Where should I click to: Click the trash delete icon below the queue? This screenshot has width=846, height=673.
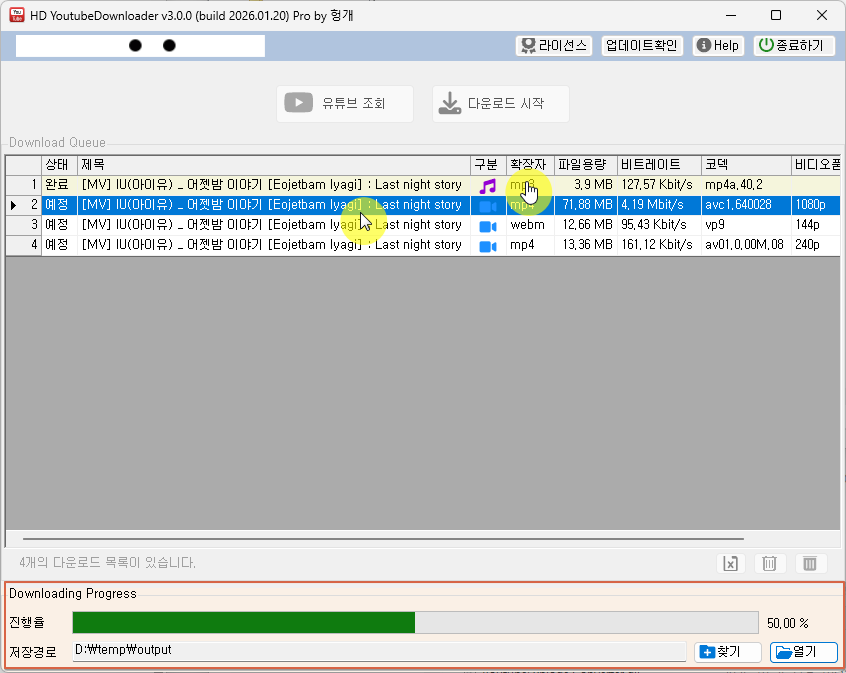[x=769, y=563]
